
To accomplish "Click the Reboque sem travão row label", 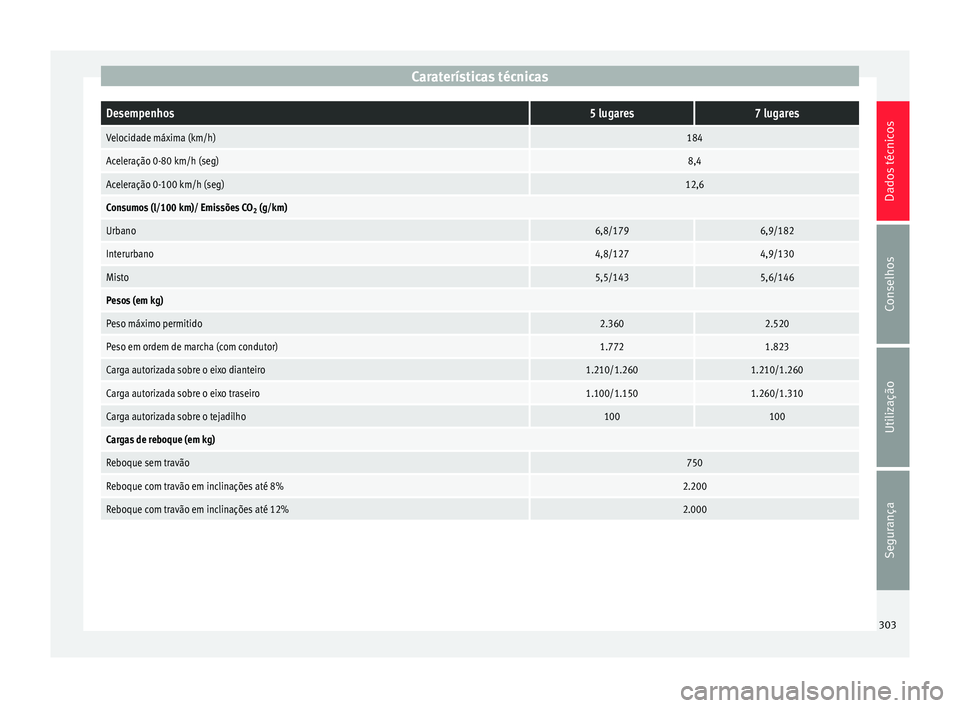I will click(148, 463).
